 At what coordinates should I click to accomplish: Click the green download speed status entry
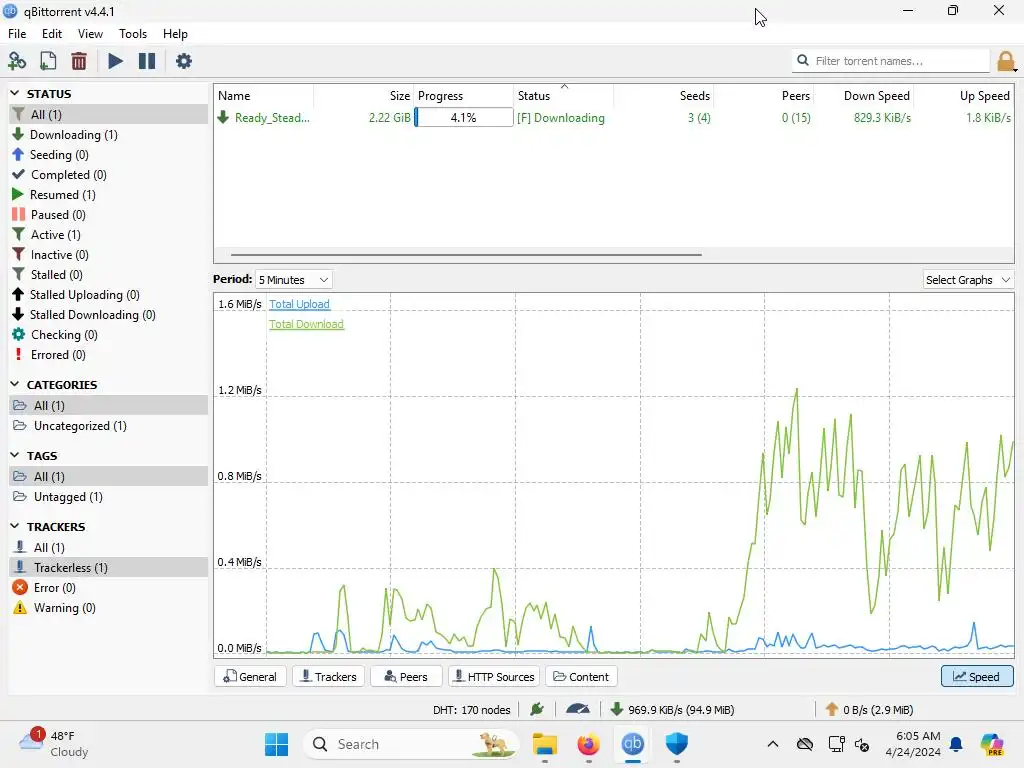click(x=672, y=710)
